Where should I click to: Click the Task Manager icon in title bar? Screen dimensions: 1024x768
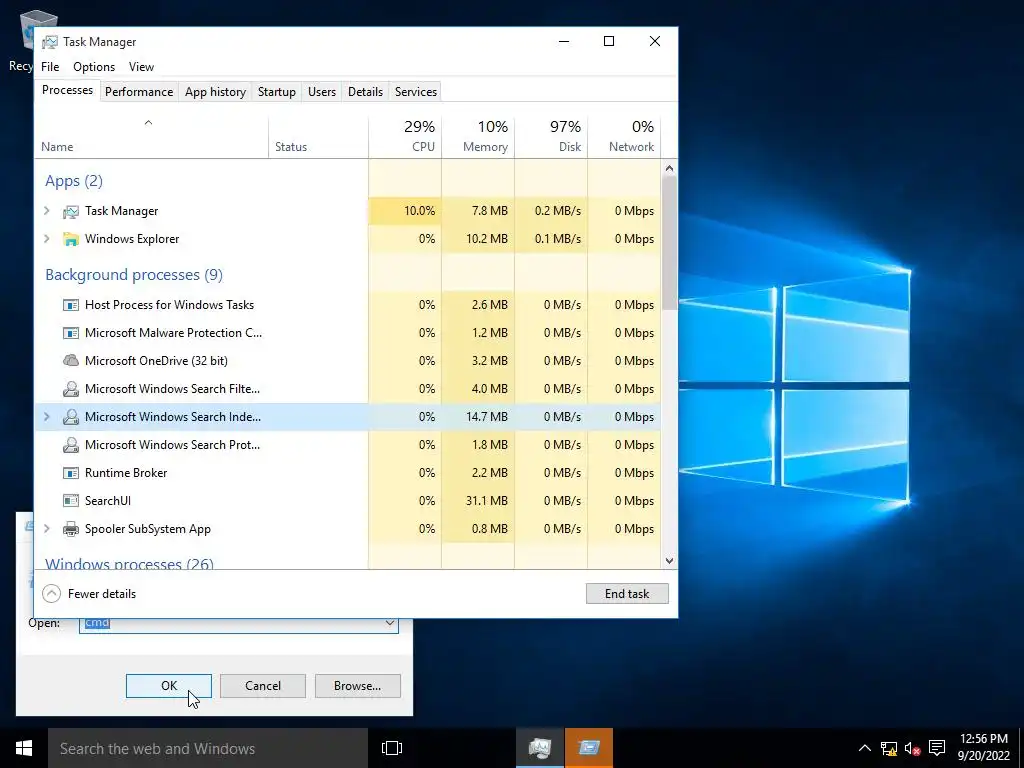point(50,42)
